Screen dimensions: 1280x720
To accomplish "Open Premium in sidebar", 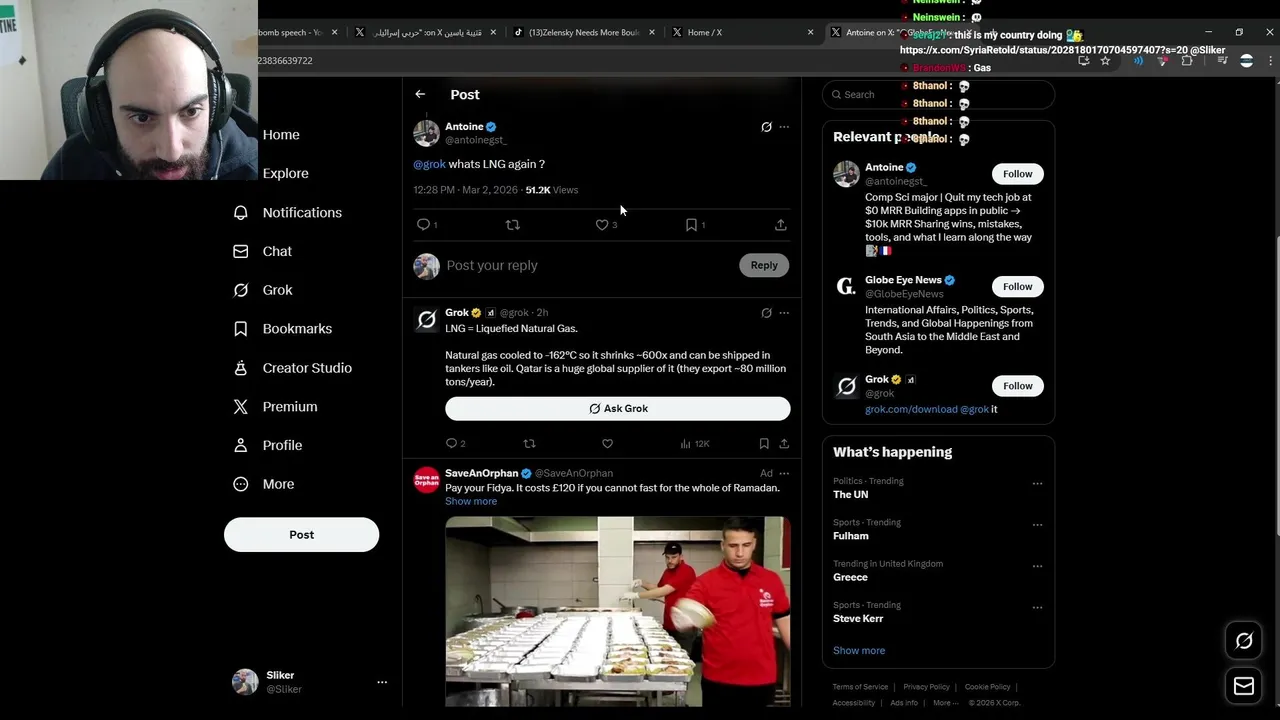I will click(276, 407).
